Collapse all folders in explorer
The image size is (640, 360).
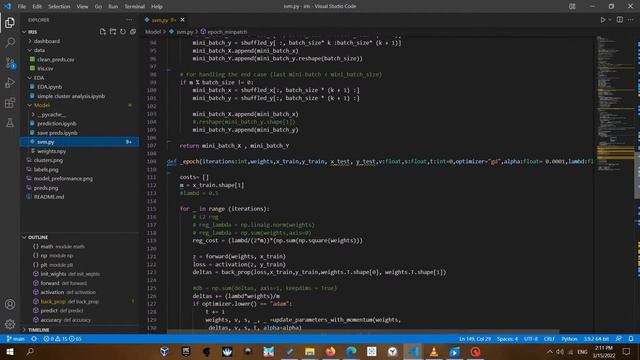(133, 32)
